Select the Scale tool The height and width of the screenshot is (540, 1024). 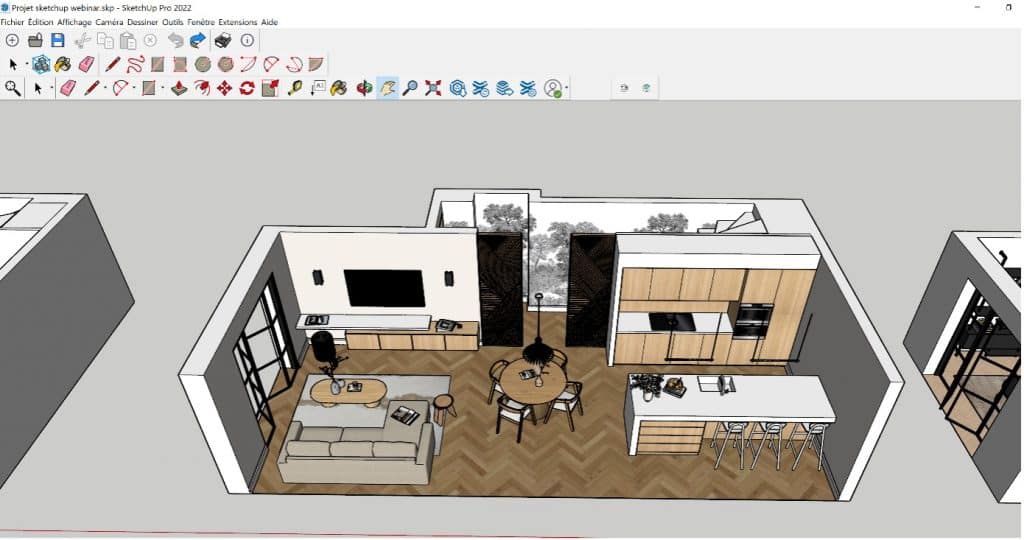pyautogui.click(x=270, y=87)
